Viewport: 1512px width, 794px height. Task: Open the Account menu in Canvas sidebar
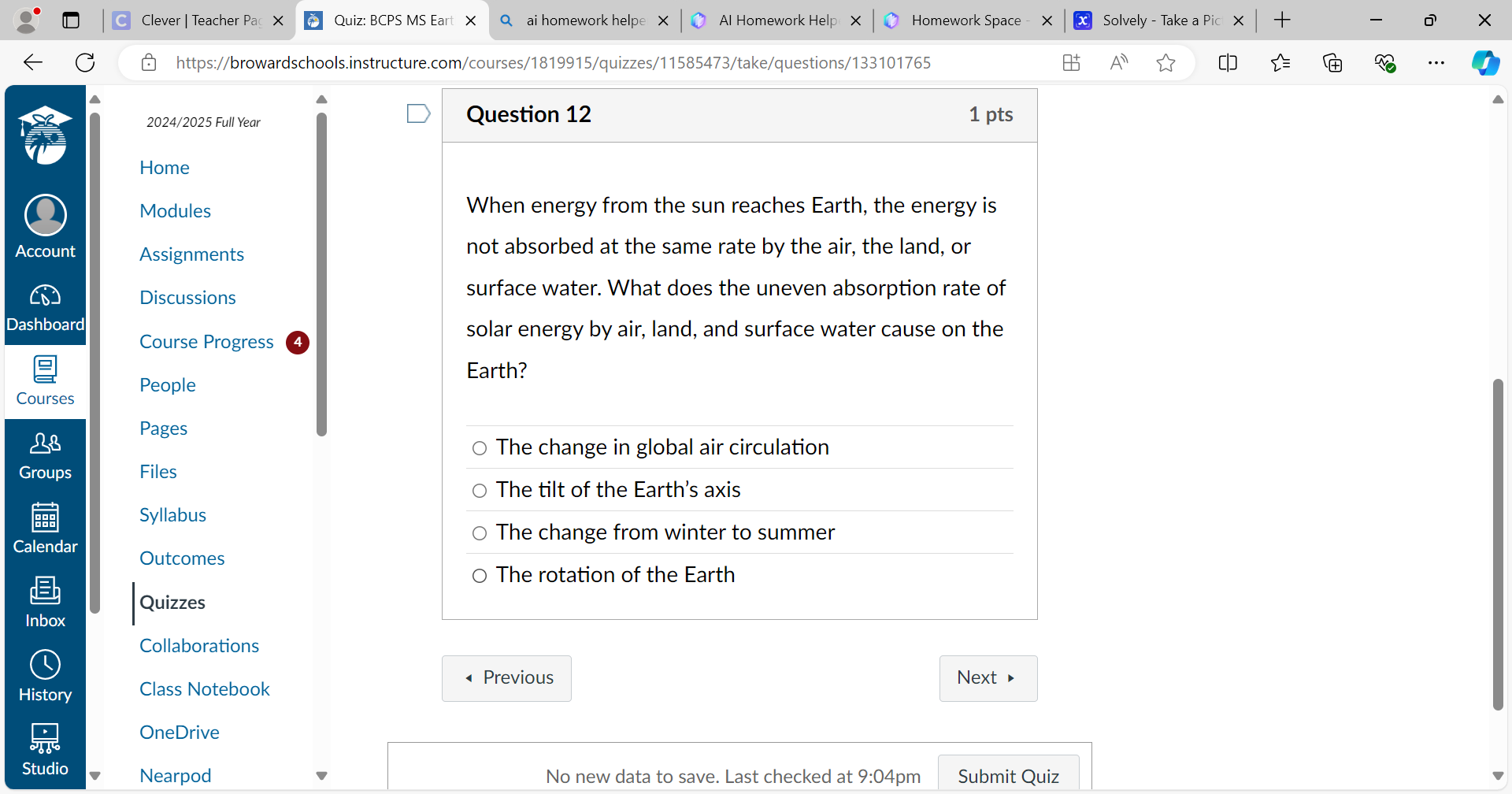tap(46, 227)
